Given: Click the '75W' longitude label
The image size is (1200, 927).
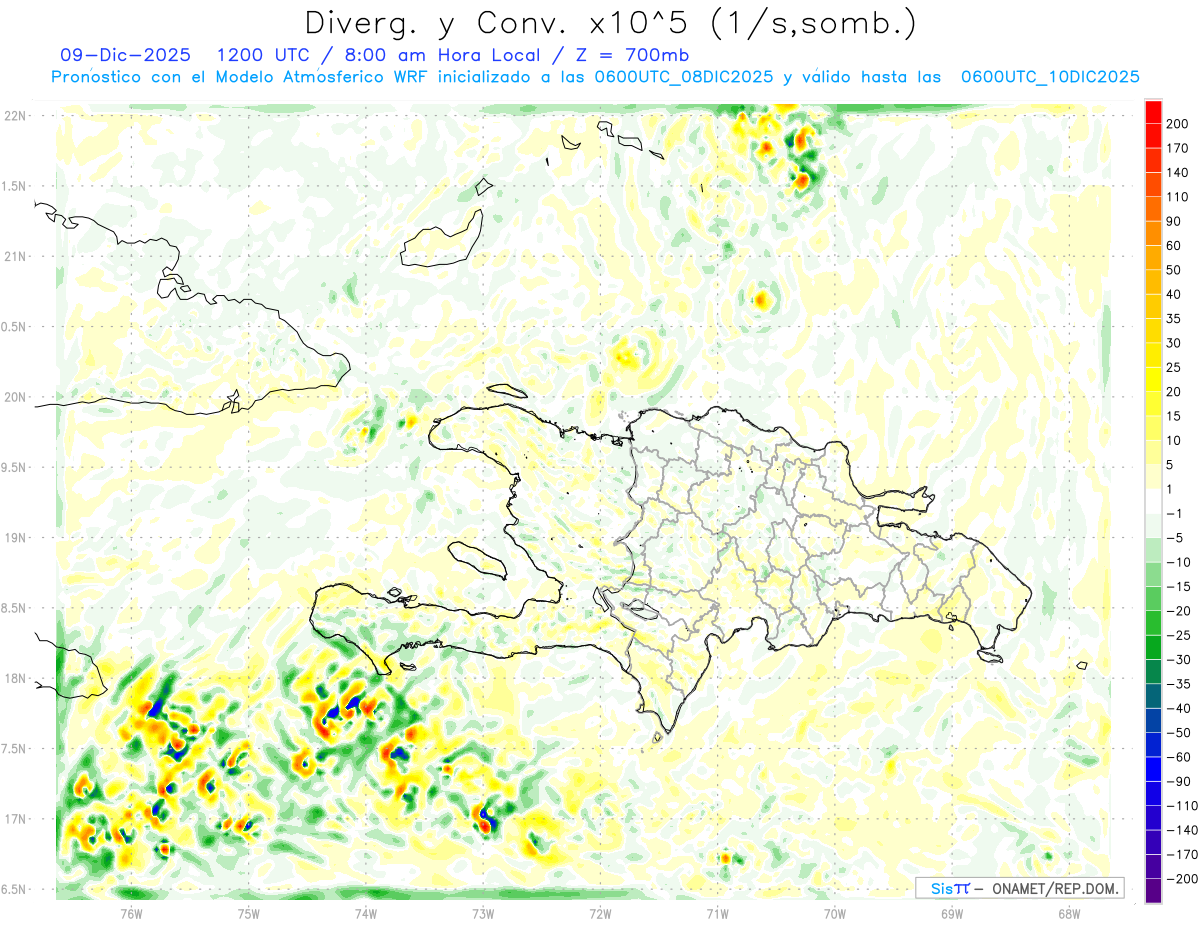Looking at the screenshot, I should (x=249, y=912).
